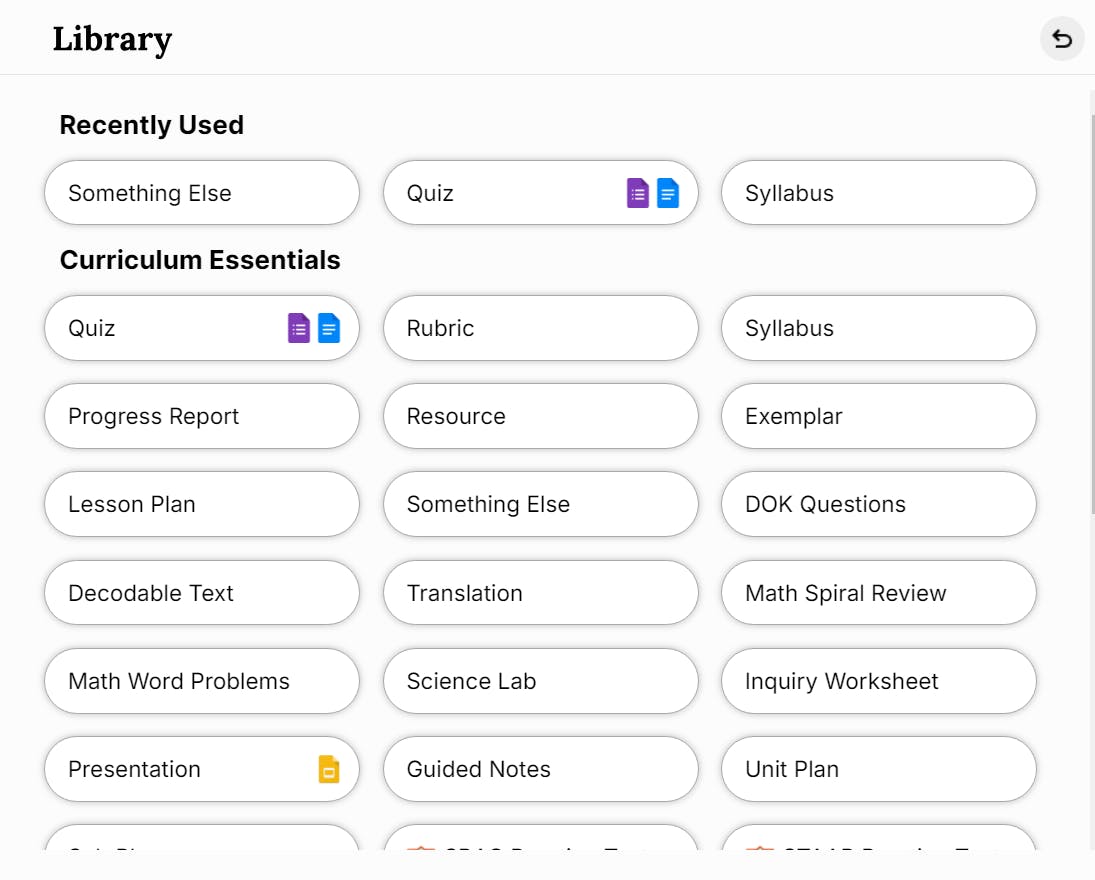Launch the Science Lab option

pos(540,681)
